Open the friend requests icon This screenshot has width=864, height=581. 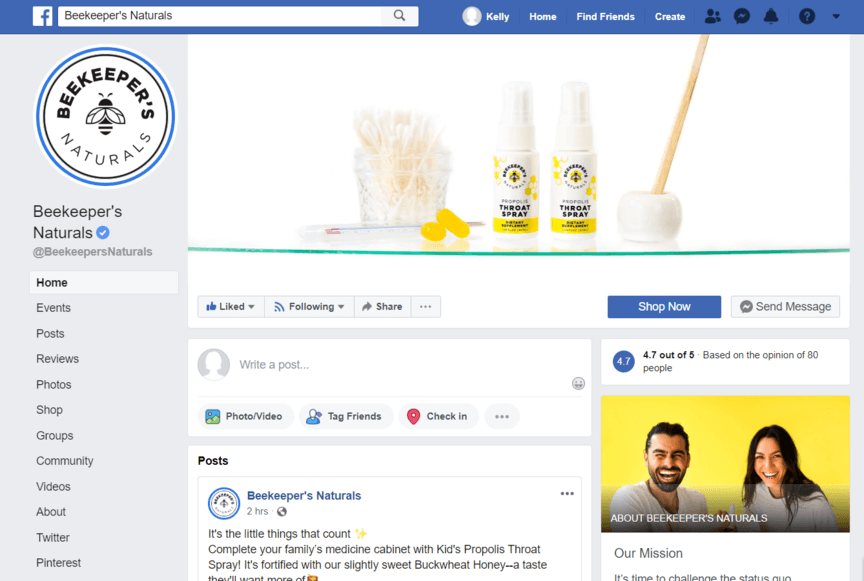tap(712, 17)
